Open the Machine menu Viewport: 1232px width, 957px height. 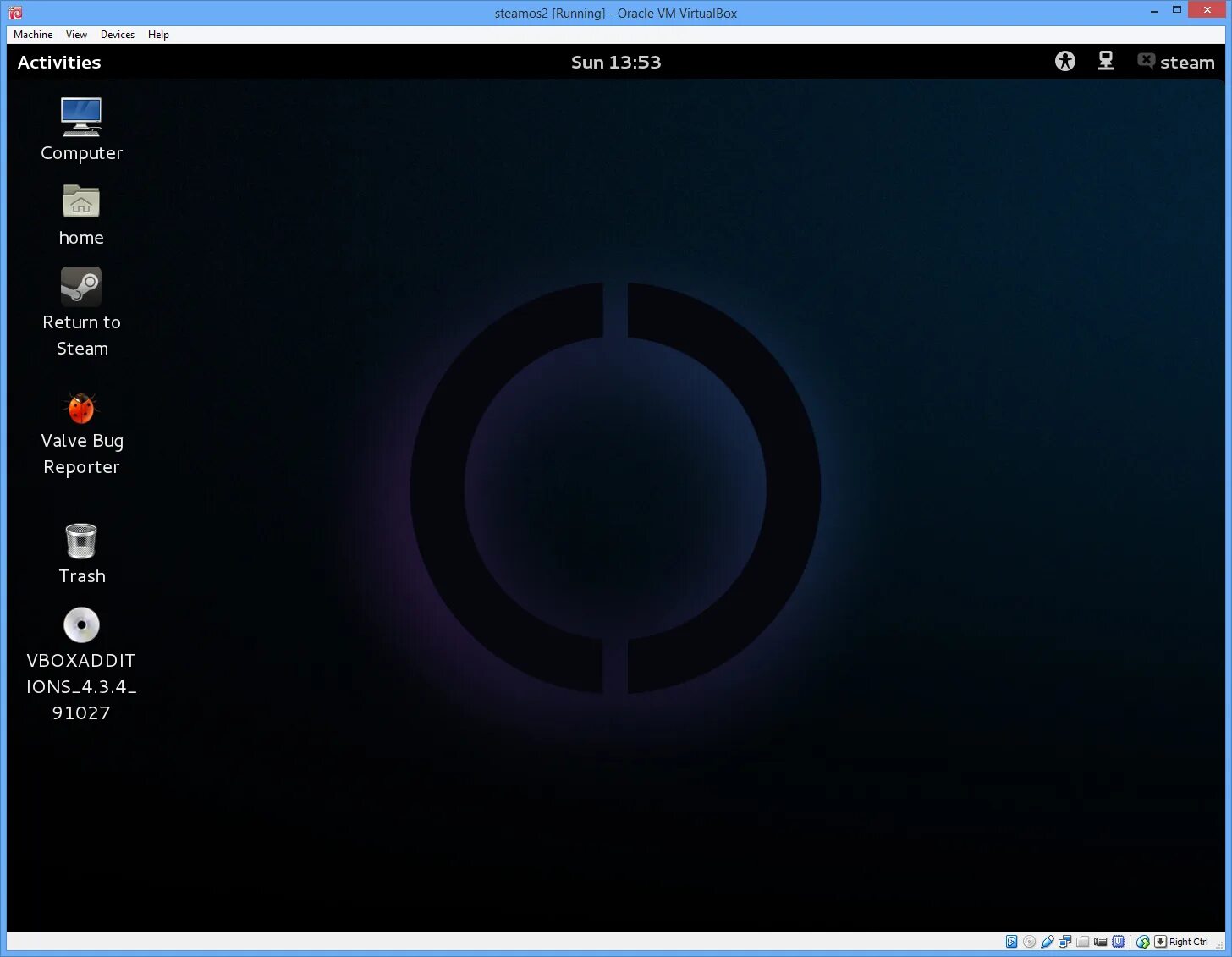(33, 35)
